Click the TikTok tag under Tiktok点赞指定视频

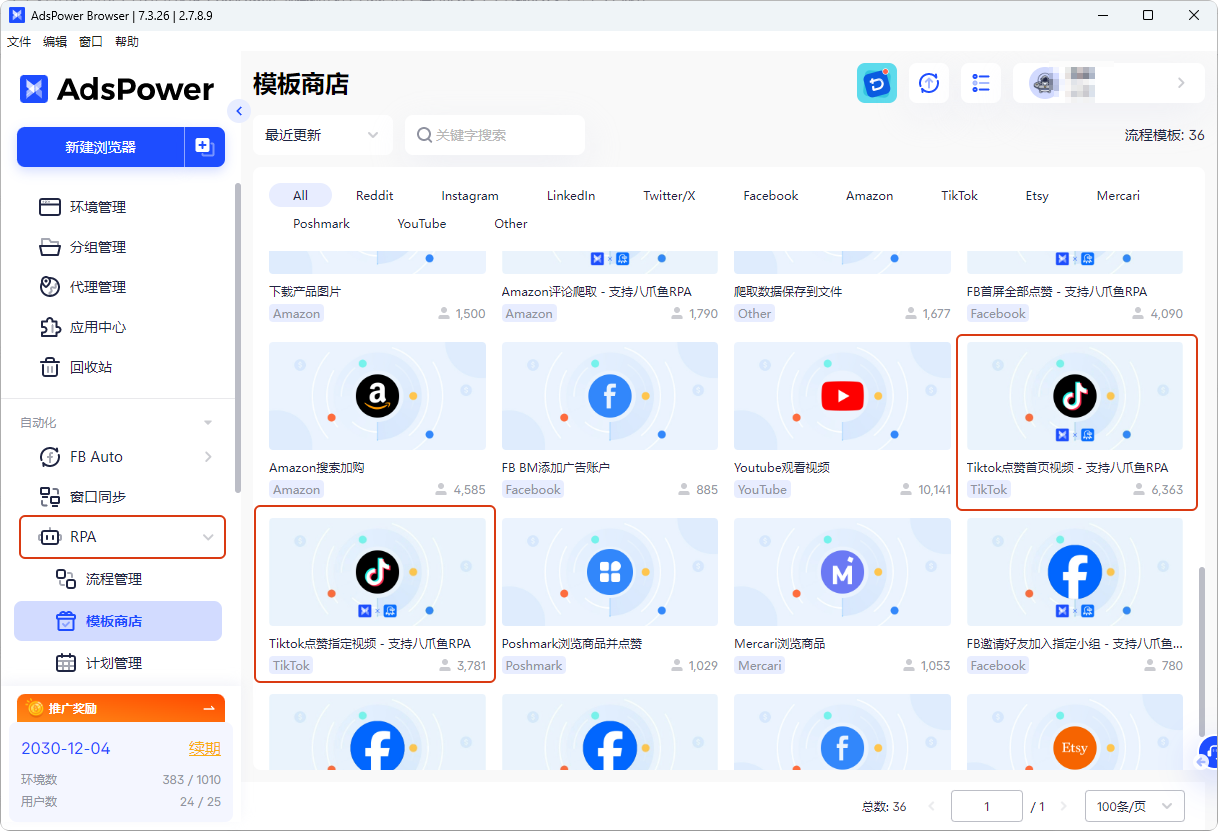click(x=291, y=665)
